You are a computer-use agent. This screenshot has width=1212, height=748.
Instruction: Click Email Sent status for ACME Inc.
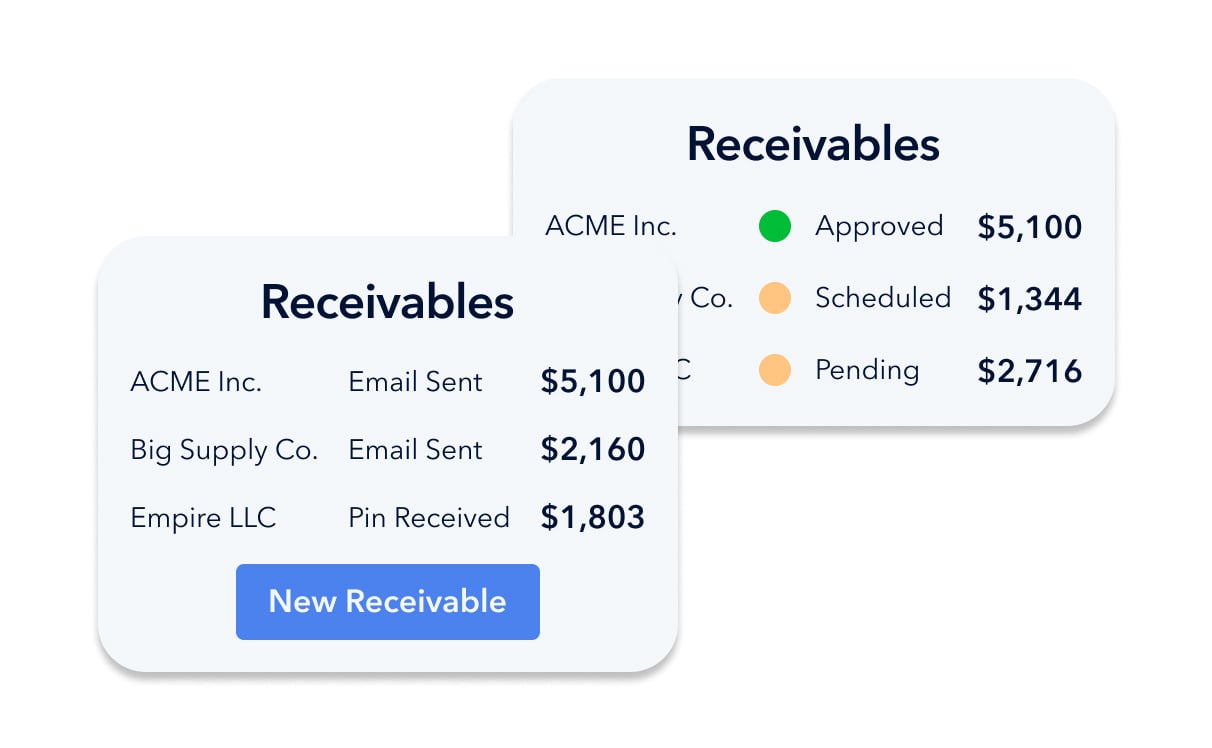[x=415, y=382]
